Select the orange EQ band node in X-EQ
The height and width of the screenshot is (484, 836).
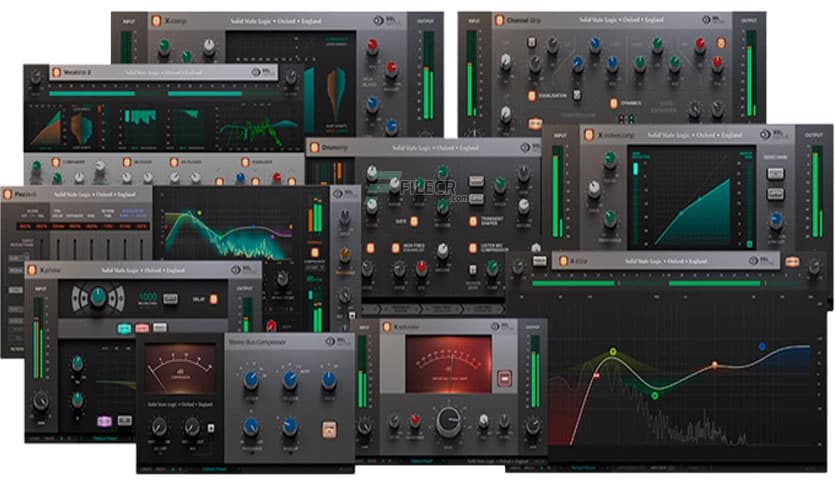click(x=714, y=365)
